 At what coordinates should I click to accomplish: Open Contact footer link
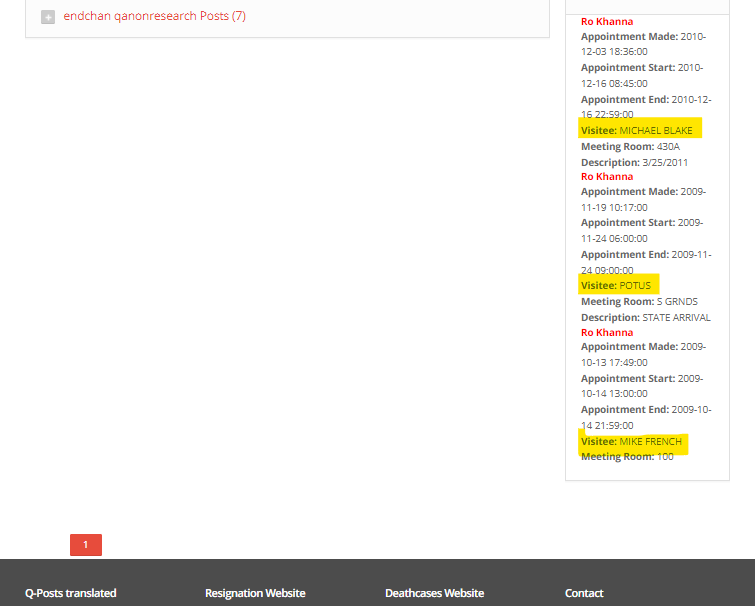584,593
